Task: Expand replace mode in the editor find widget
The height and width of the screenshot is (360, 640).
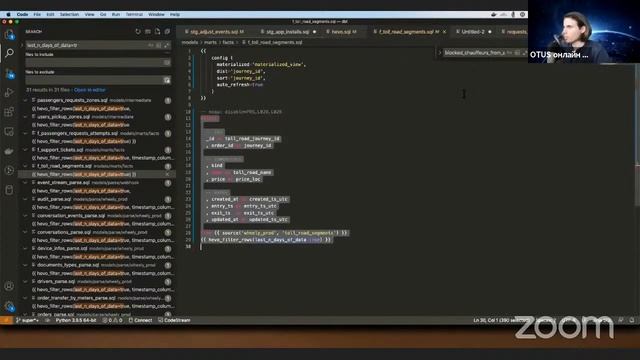Action: pos(440,53)
